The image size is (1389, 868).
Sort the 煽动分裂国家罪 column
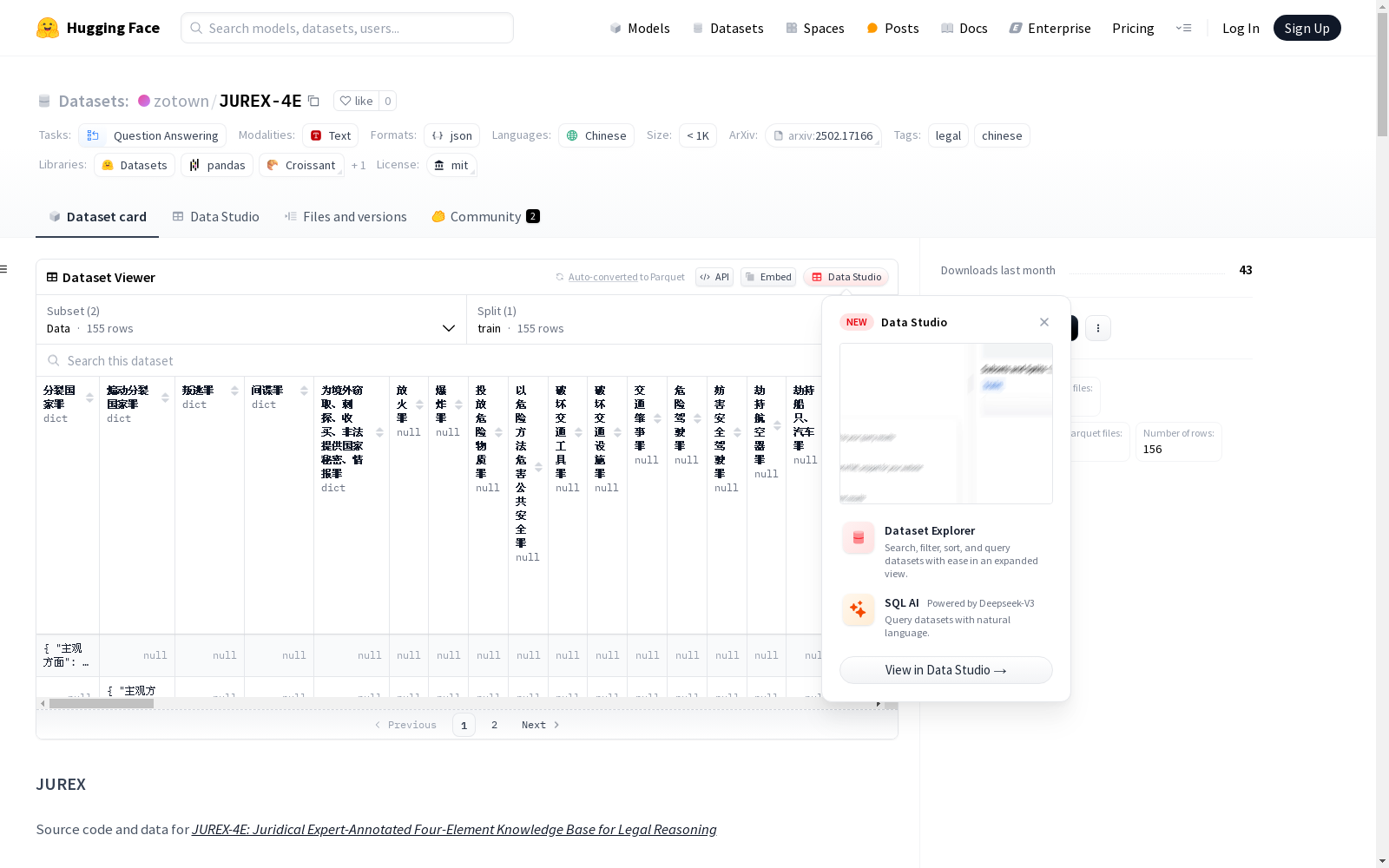pos(165,398)
